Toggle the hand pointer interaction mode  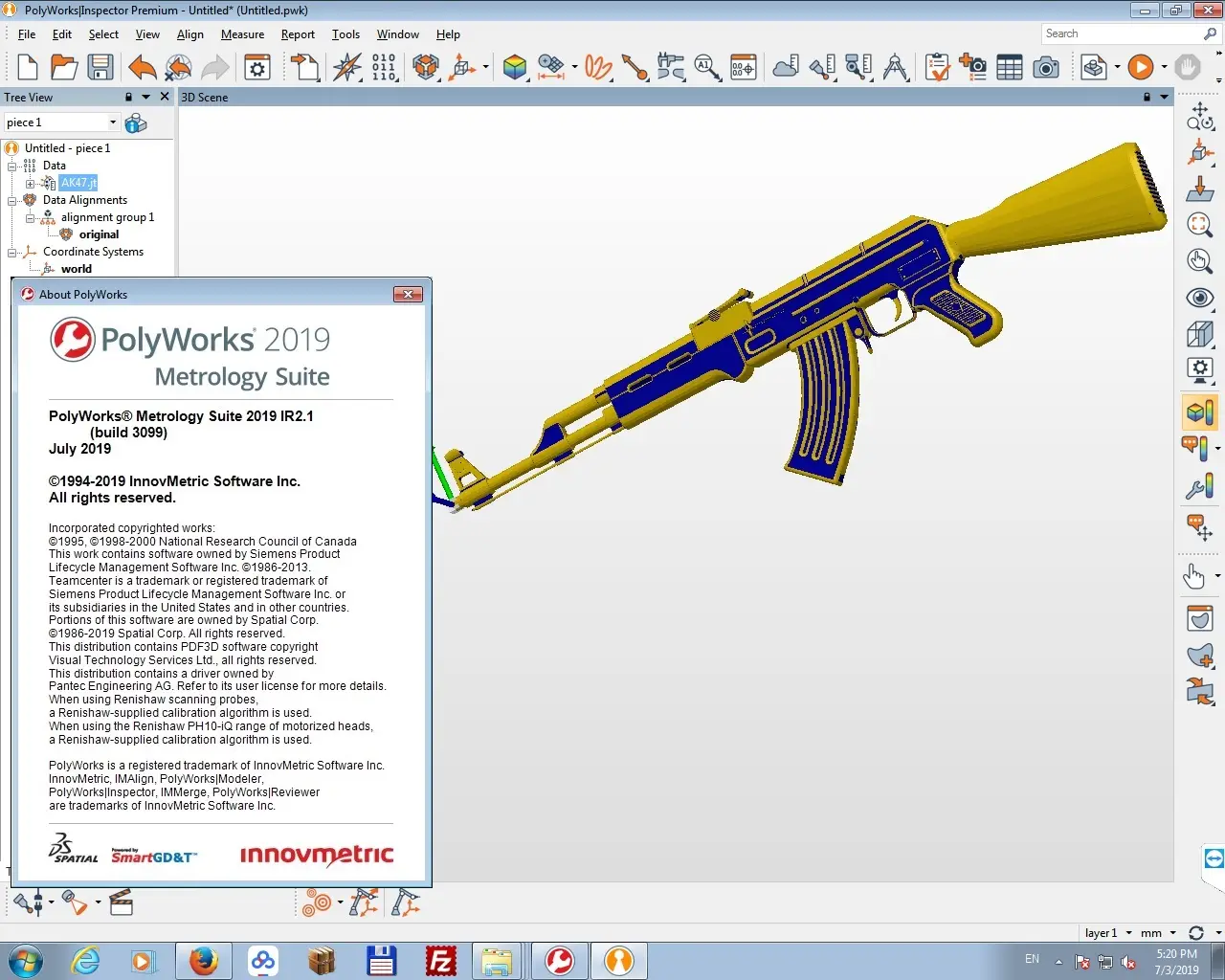pos(1194,576)
